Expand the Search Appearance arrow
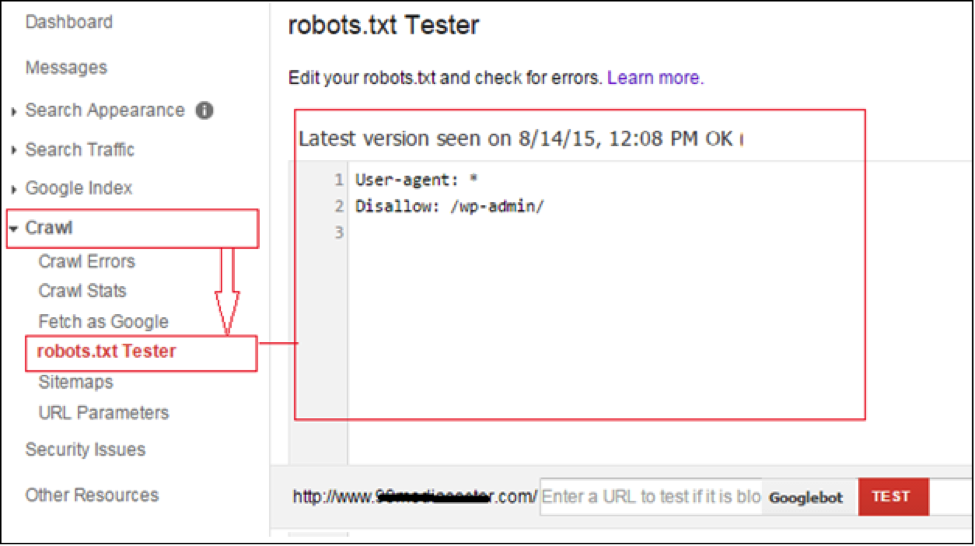 (14, 111)
